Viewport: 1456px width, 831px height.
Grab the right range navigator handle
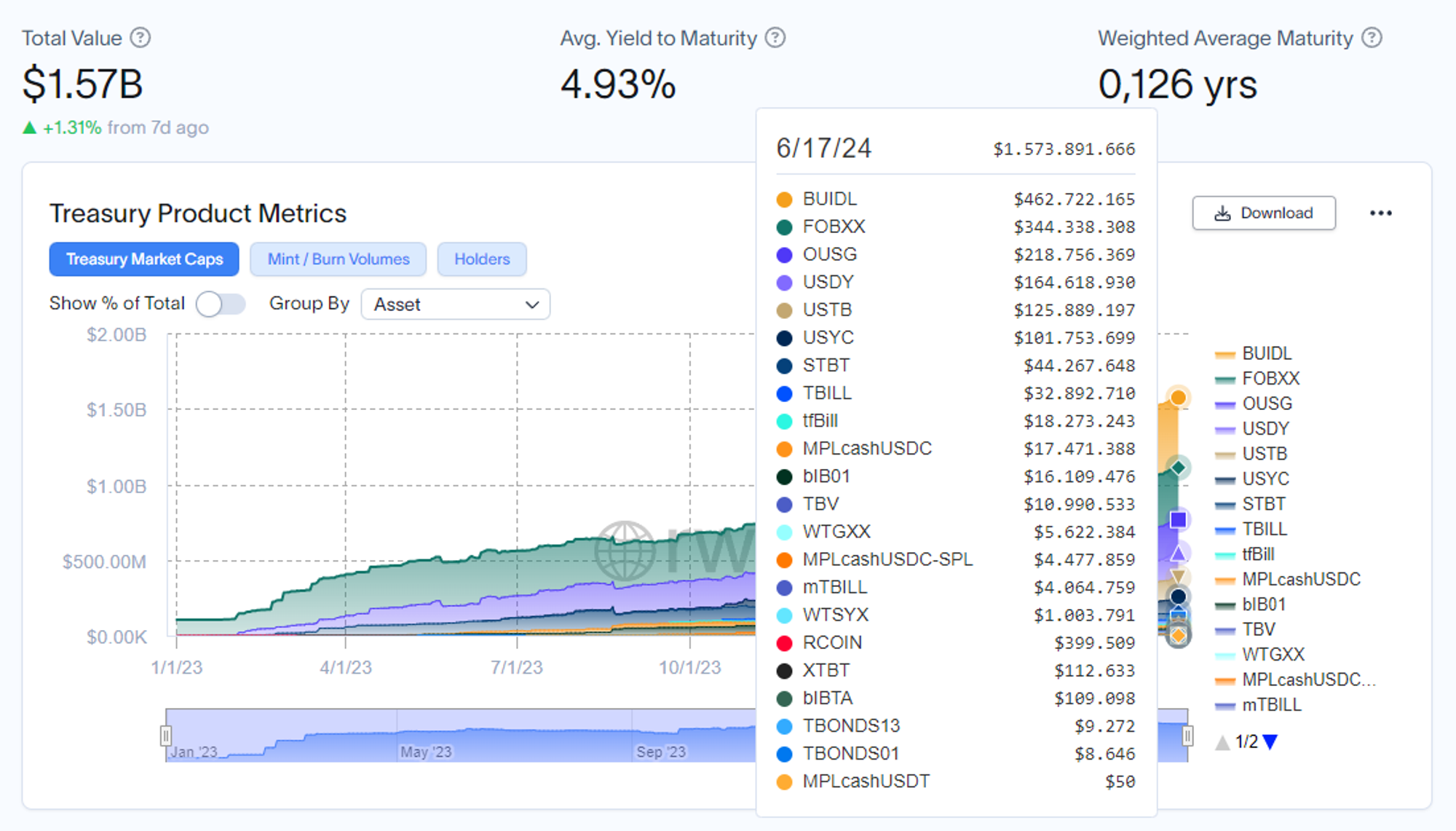click(x=1187, y=736)
